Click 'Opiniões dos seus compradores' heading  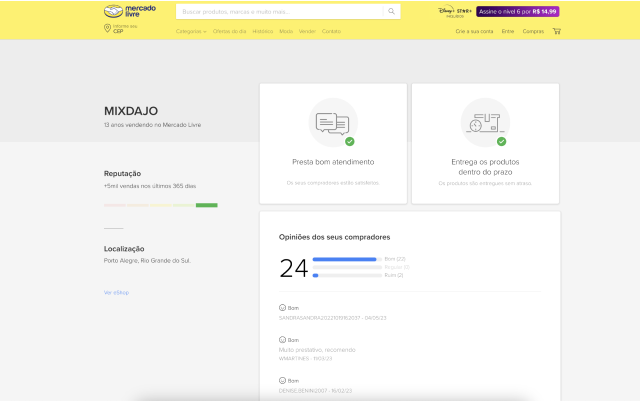tap(334, 237)
